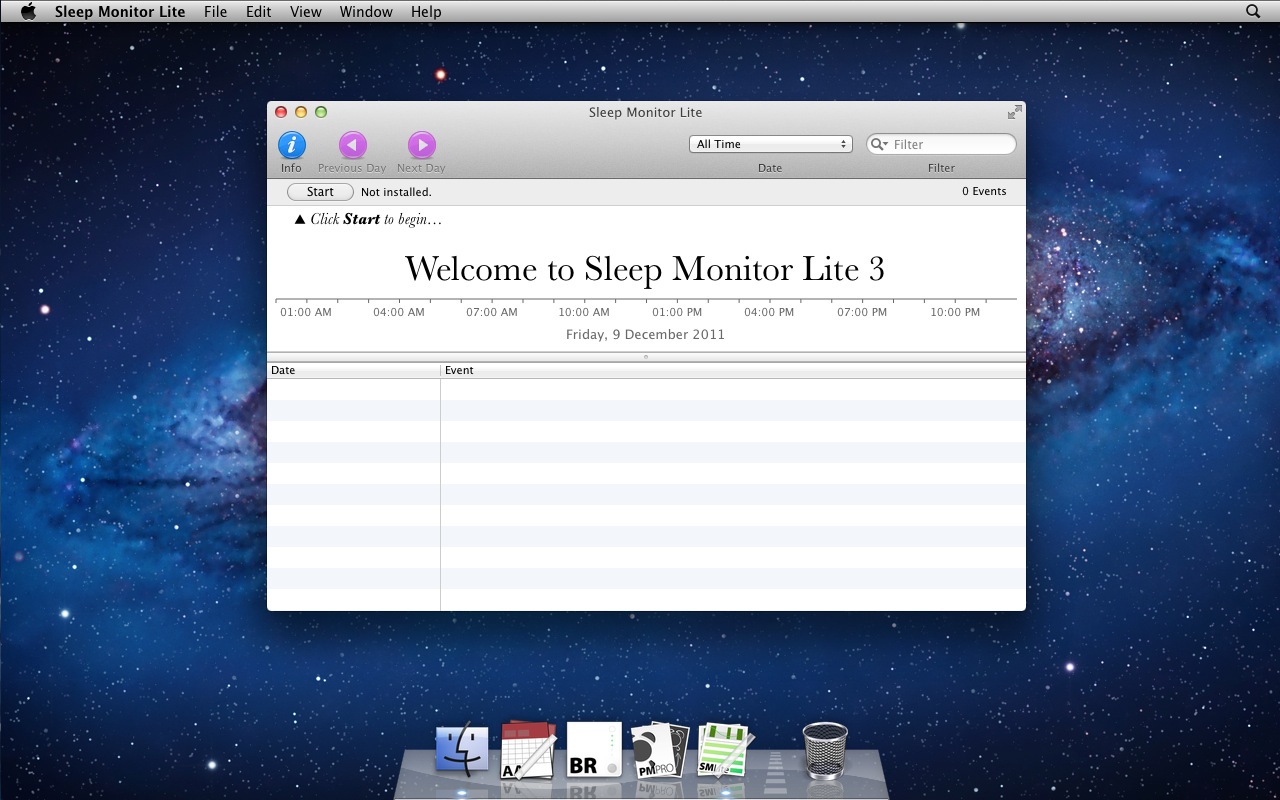Image resolution: width=1280 pixels, height=800 pixels.
Task: Open the Sleep Monitor Lite application menu
Action: 120,12
